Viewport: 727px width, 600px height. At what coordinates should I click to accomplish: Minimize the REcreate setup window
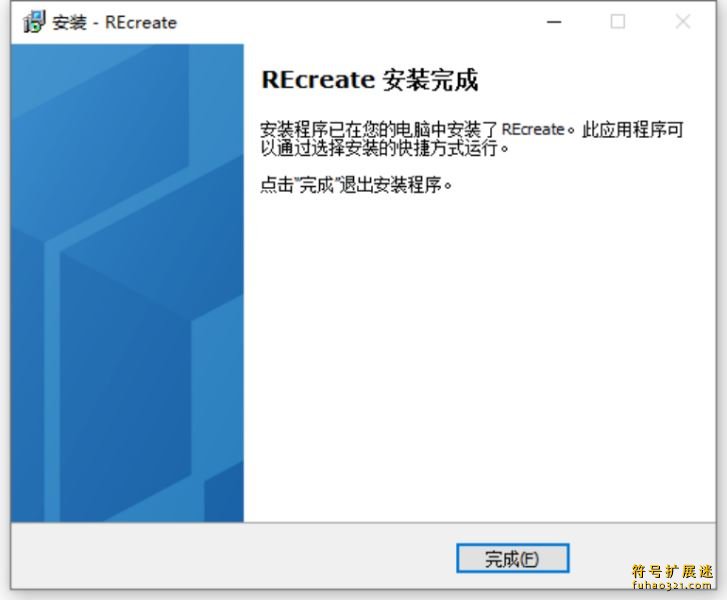[x=554, y=22]
